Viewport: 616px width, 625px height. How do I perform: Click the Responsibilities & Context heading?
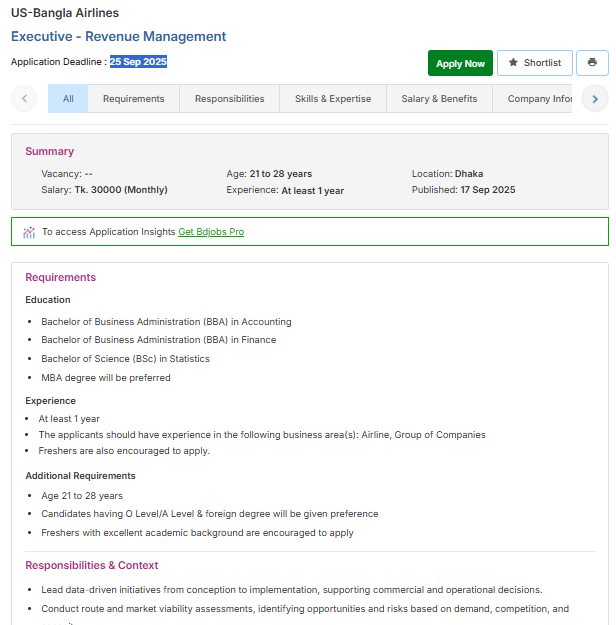pos(91,565)
